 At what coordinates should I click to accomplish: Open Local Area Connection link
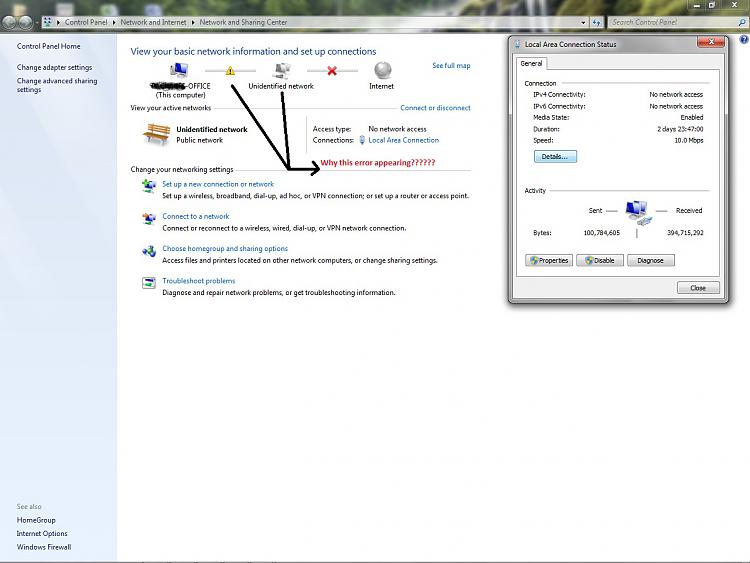(404, 140)
